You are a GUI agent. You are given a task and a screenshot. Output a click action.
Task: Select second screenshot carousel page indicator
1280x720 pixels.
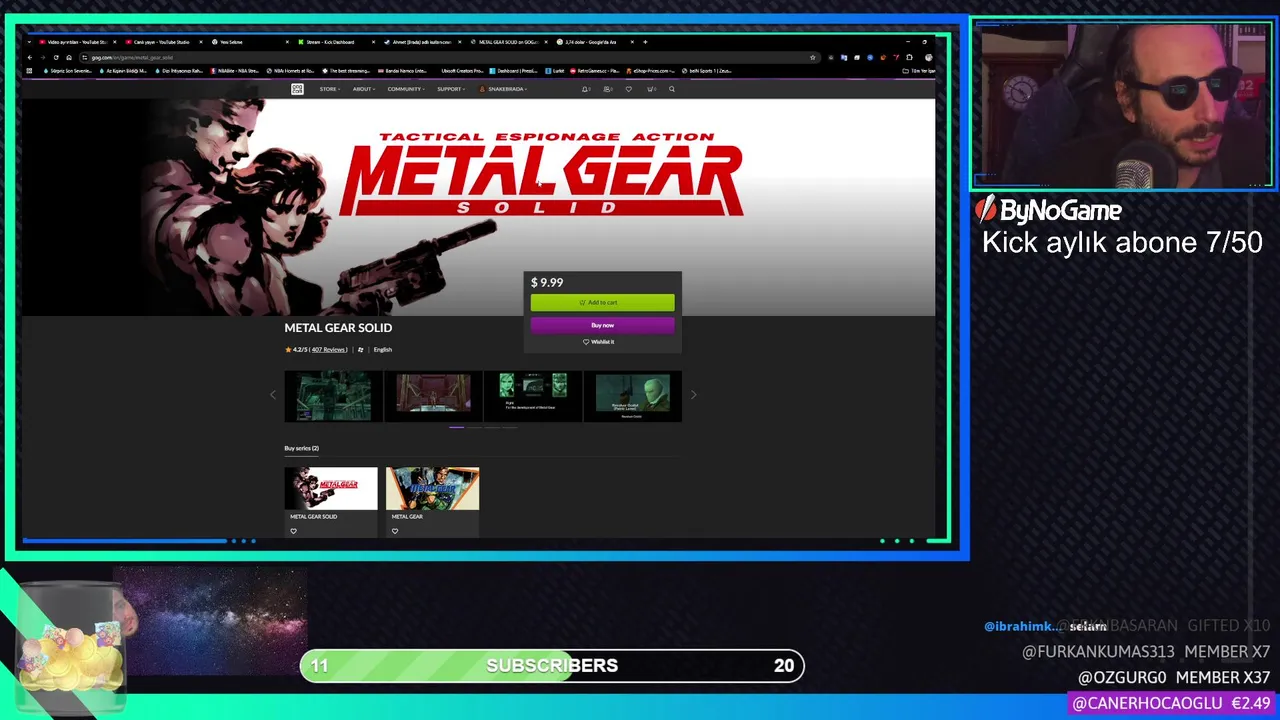click(475, 427)
